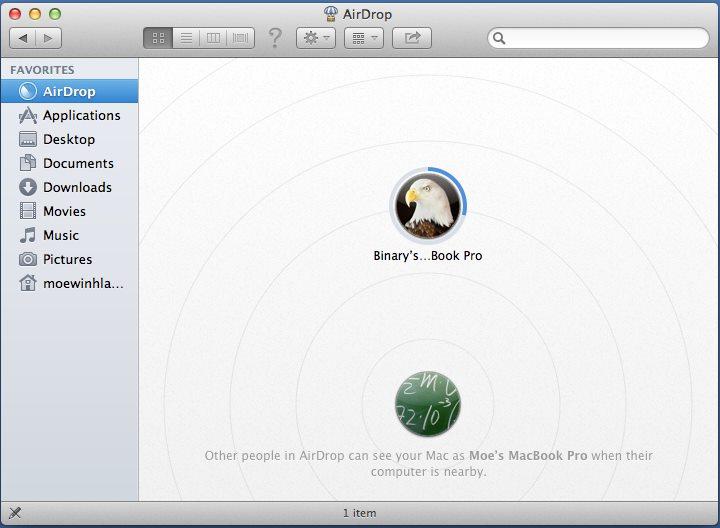Select AirDrop in the sidebar
This screenshot has width=720, height=528.
69,91
